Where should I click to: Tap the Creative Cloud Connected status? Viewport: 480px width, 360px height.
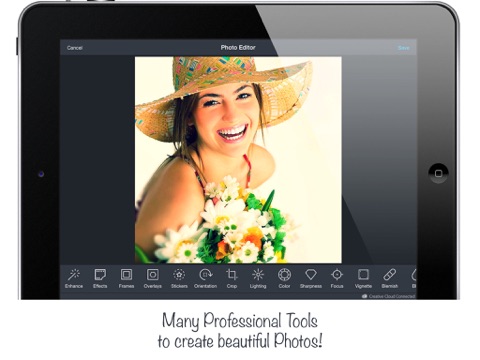click(388, 296)
